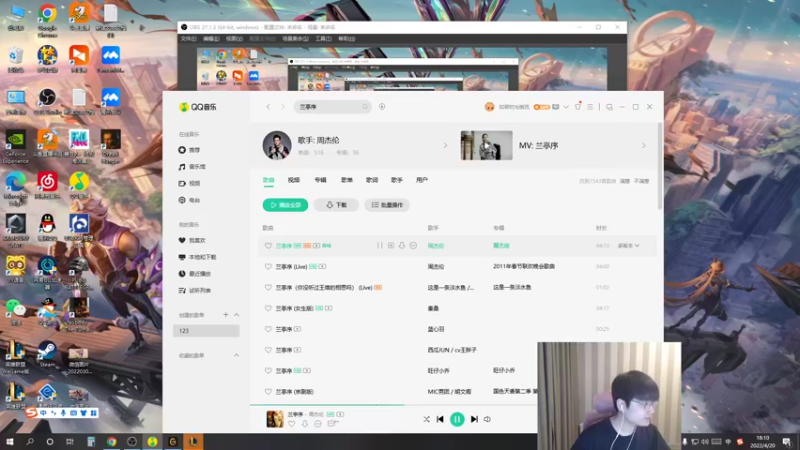This screenshot has width=800, height=450.
Task: Click the listen-to-identify icon beside search box
Action: click(x=382, y=107)
